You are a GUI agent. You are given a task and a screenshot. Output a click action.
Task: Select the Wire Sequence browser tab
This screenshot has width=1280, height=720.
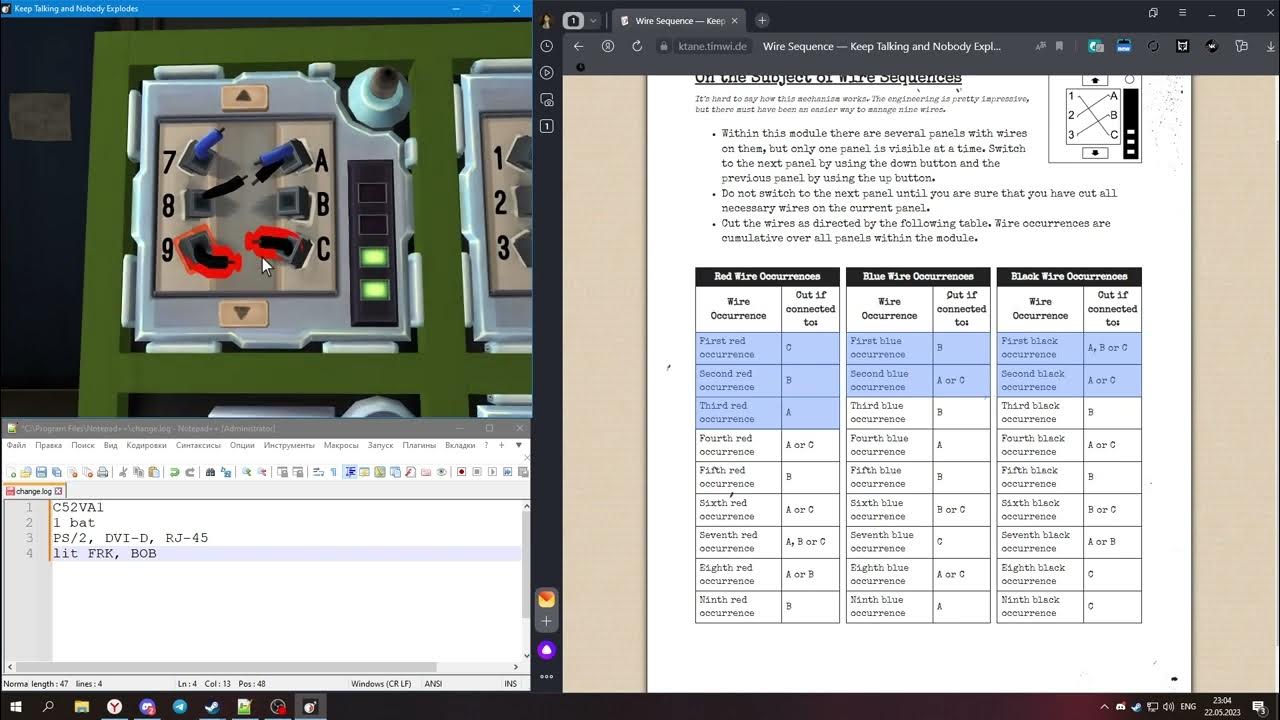678,20
